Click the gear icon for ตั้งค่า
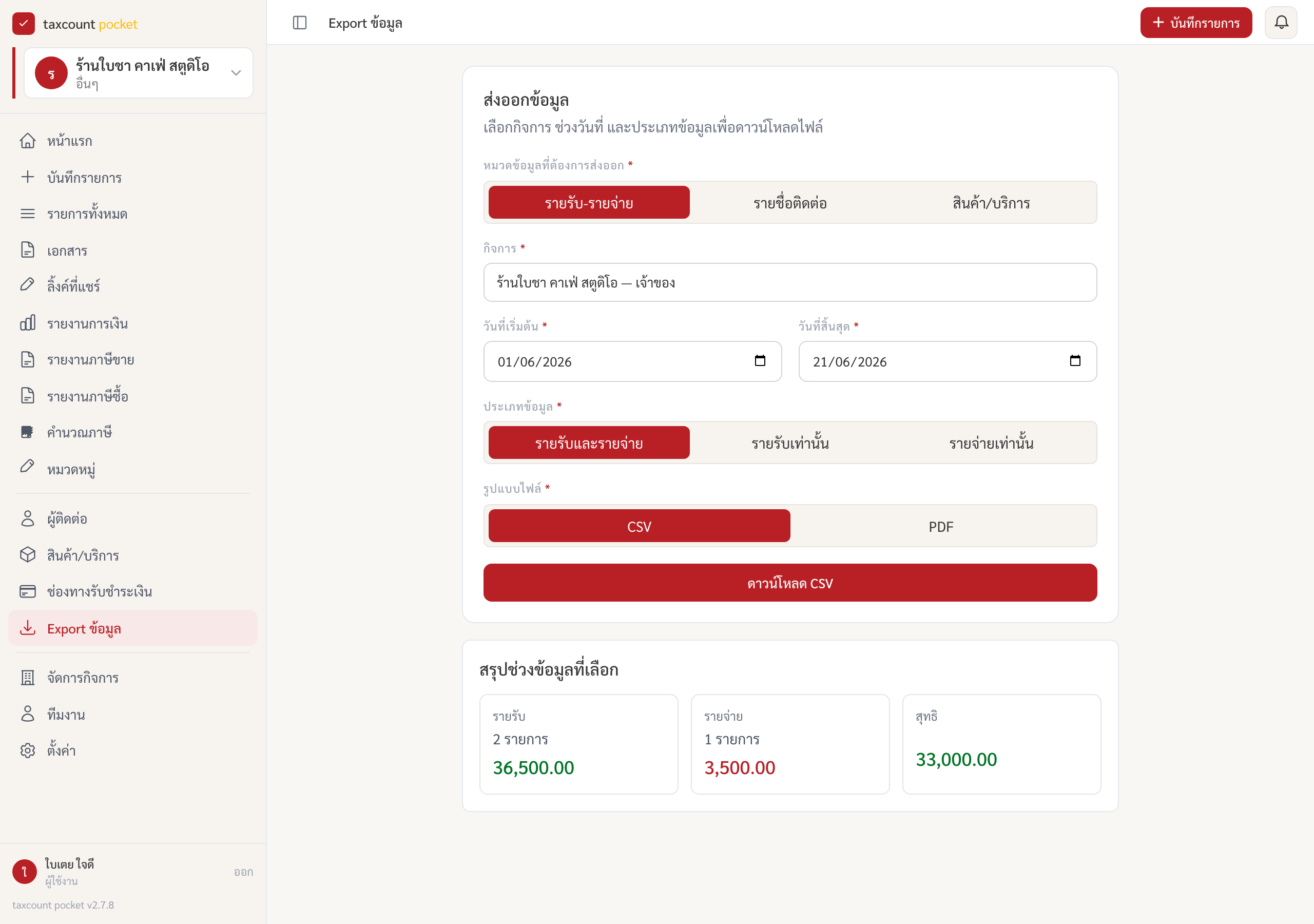This screenshot has height=924, width=1314. click(x=28, y=750)
